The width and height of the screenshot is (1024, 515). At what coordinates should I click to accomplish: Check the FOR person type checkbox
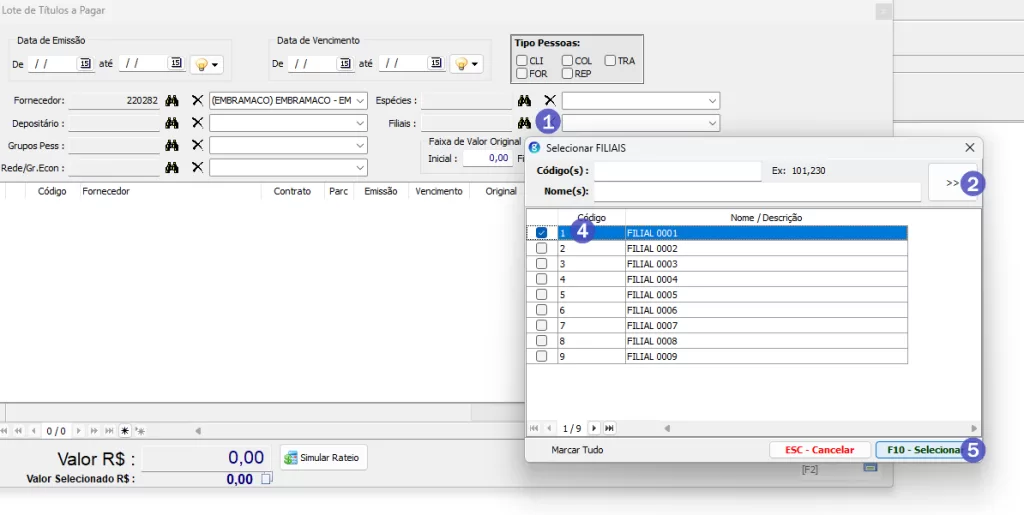click(x=522, y=74)
